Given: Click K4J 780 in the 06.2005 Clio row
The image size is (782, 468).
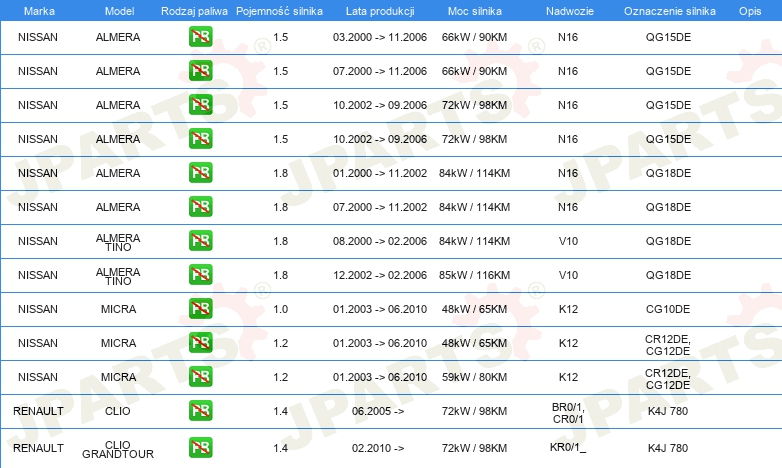Looking at the screenshot, I should coord(668,411).
